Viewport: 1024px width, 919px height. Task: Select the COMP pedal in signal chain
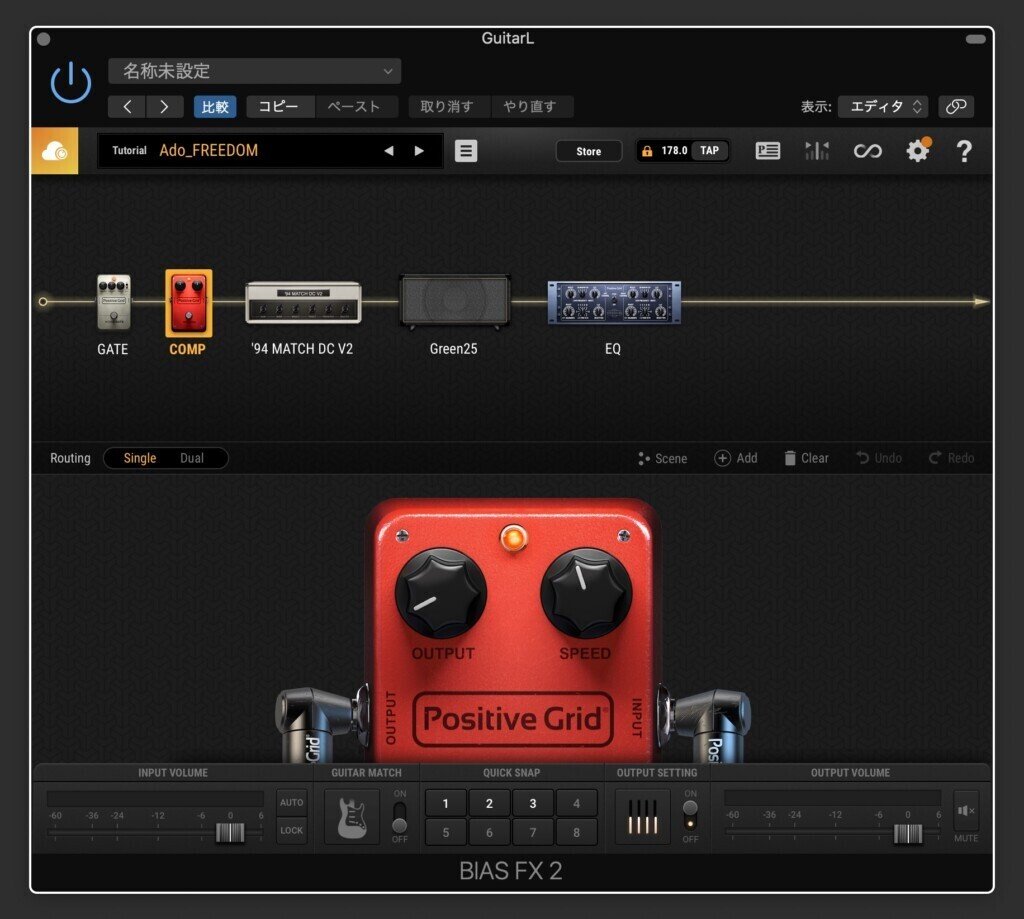pyautogui.click(x=188, y=303)
